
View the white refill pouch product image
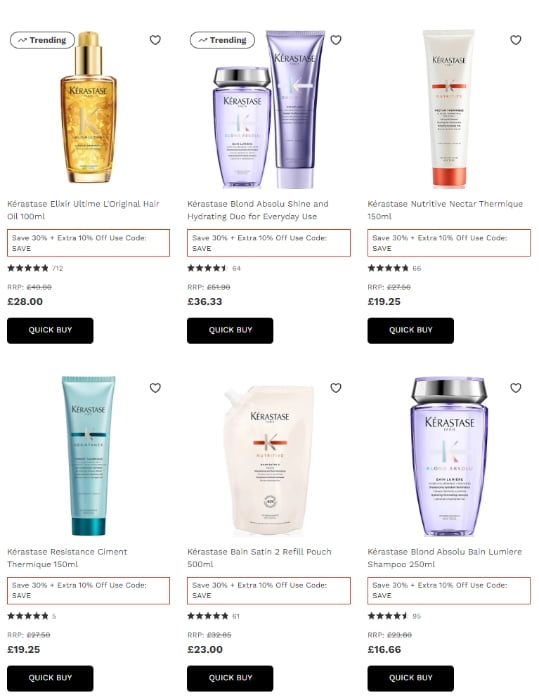pyautogui.click(x=269, y=460)
